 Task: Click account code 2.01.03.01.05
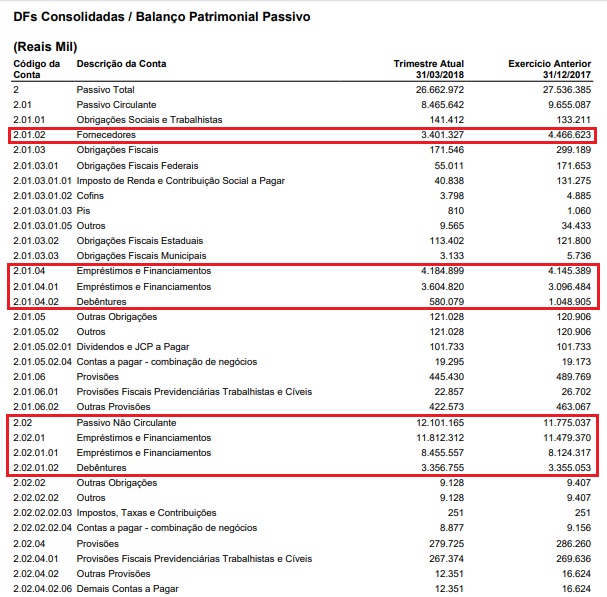[x=42, y=226]
